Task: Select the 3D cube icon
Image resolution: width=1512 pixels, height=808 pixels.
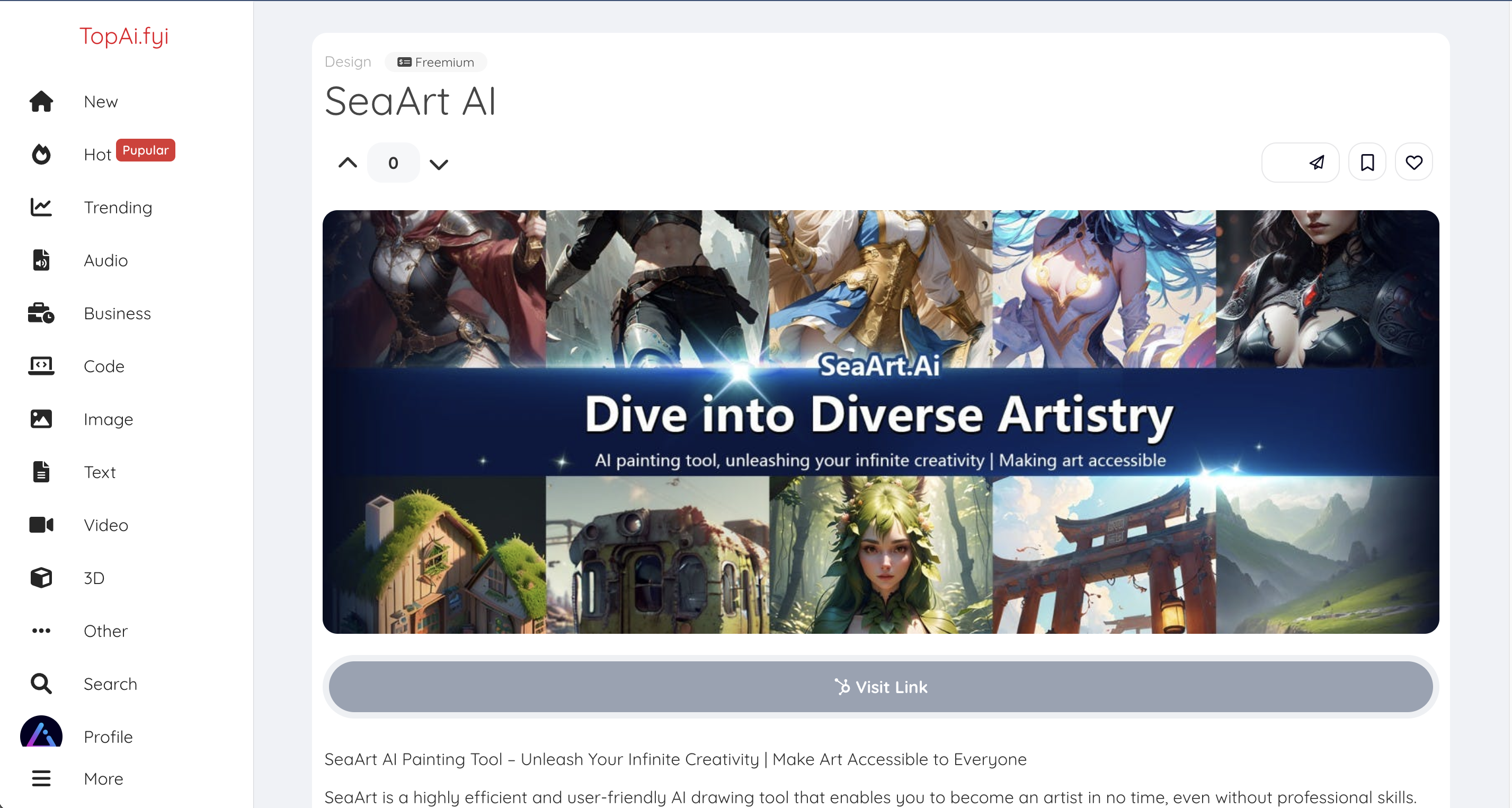Action: [41, 577]
